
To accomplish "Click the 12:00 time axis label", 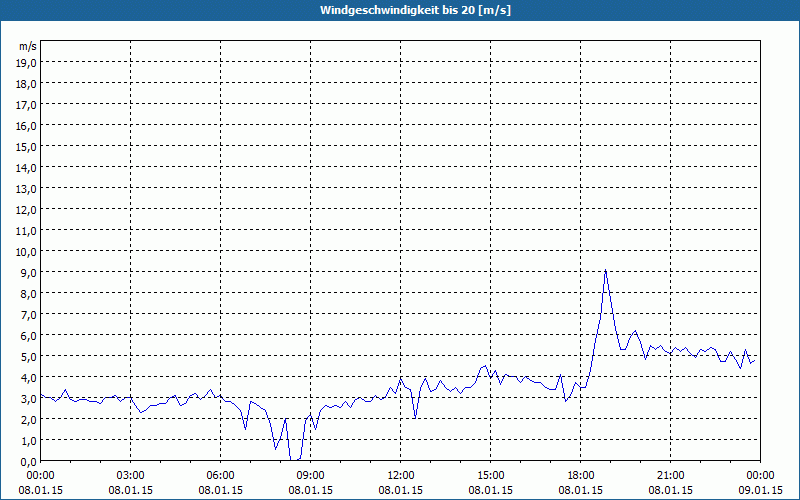I will [x=401, y=476].
